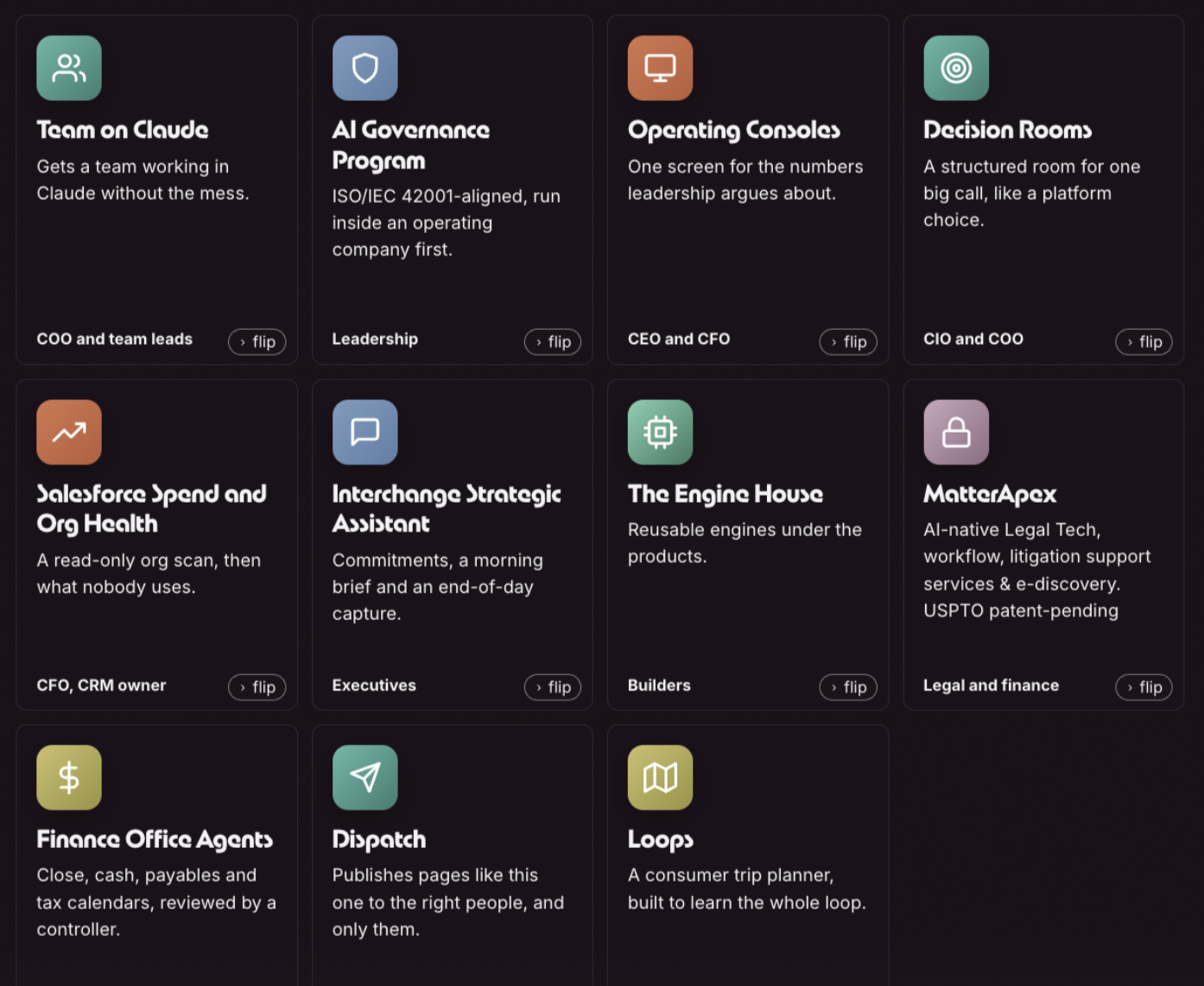Select the Salesforce Spend and Org Health heading
The image size is (1204, 986).
(152, 509)
